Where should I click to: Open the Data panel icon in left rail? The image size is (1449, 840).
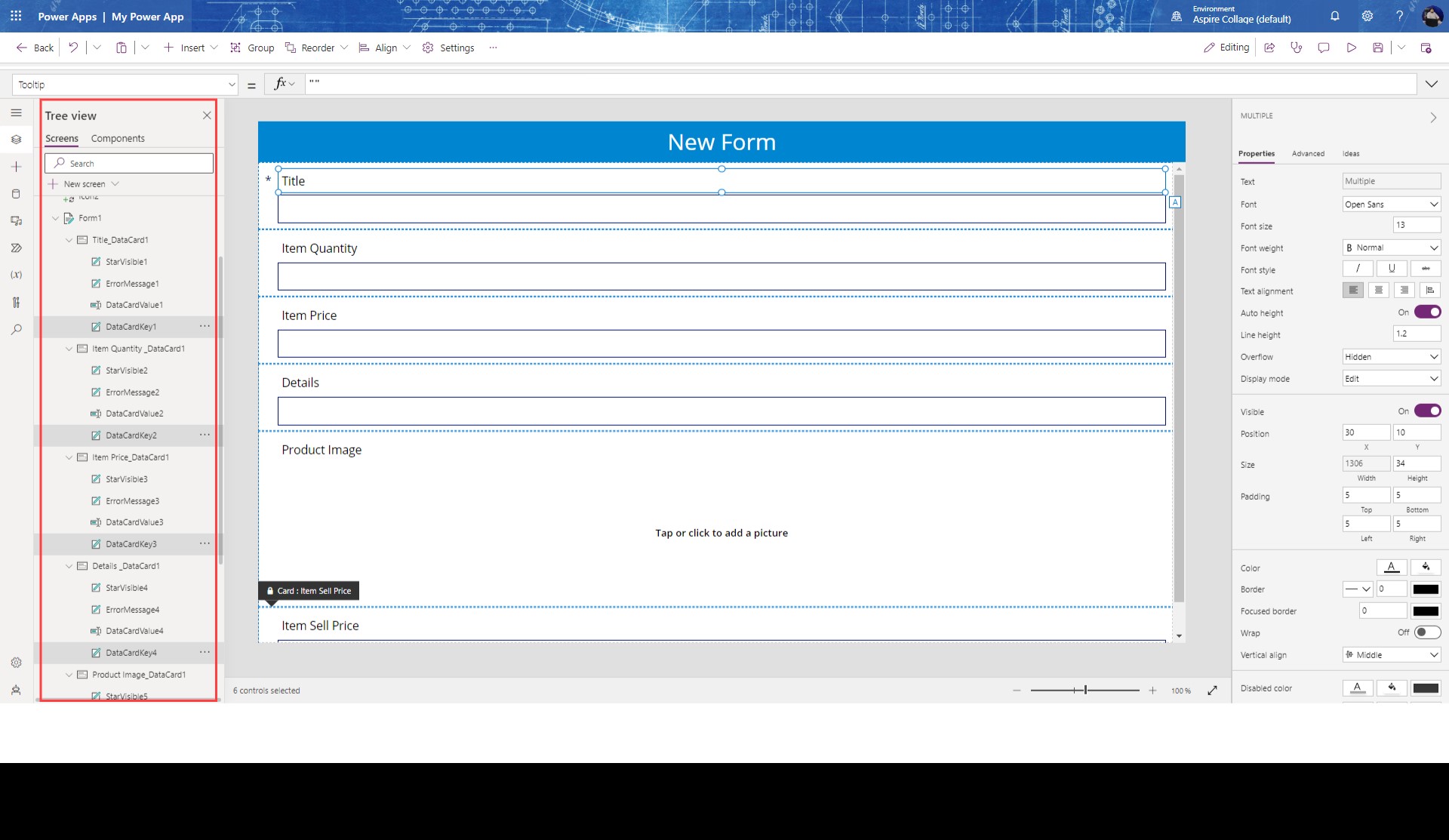[16, 193]
